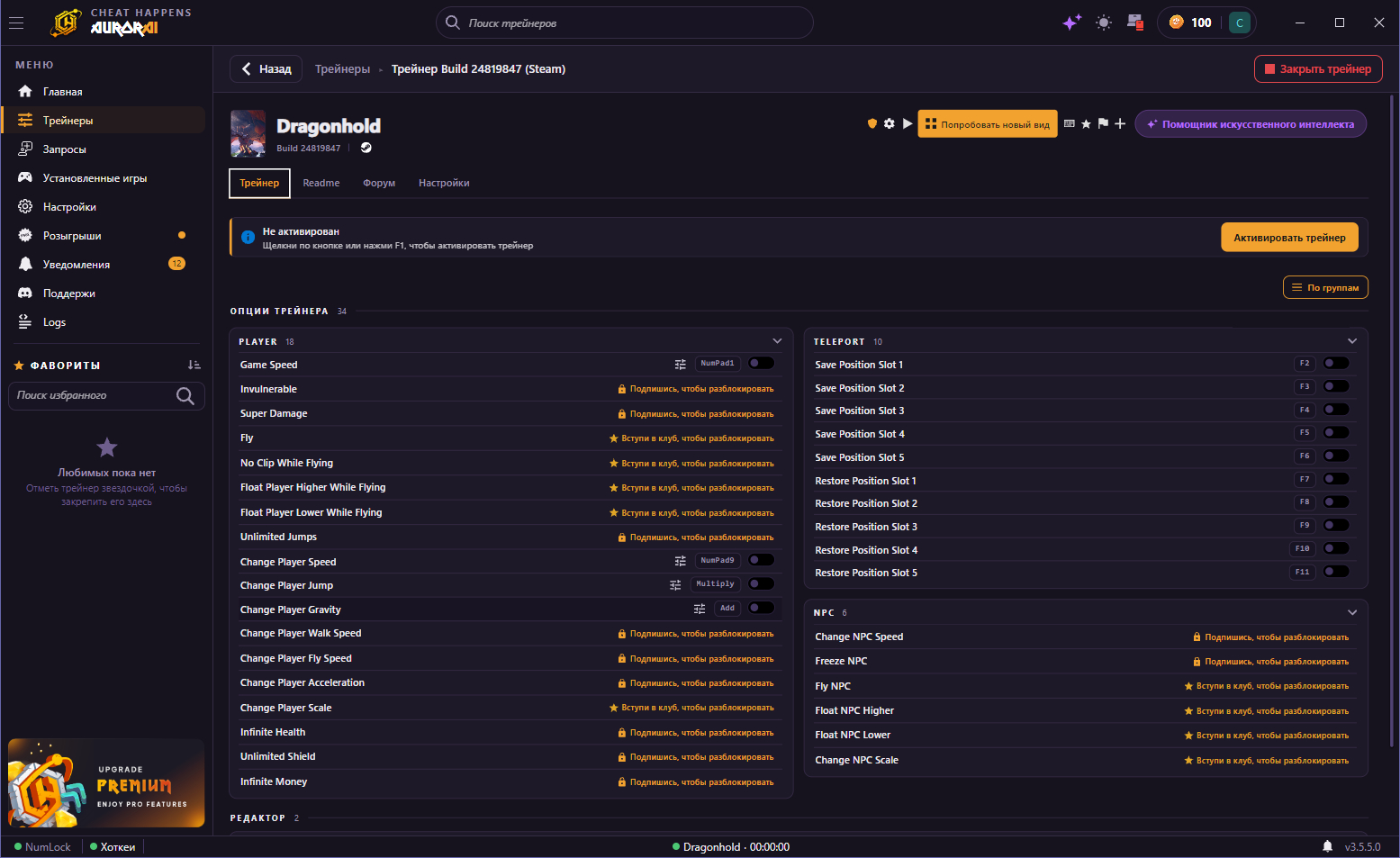The height and width of the screenshot is (858, 1400).
Task: Click the NumPad9 hotkey selector for Player Speed
Action: (x=718, y=561)
